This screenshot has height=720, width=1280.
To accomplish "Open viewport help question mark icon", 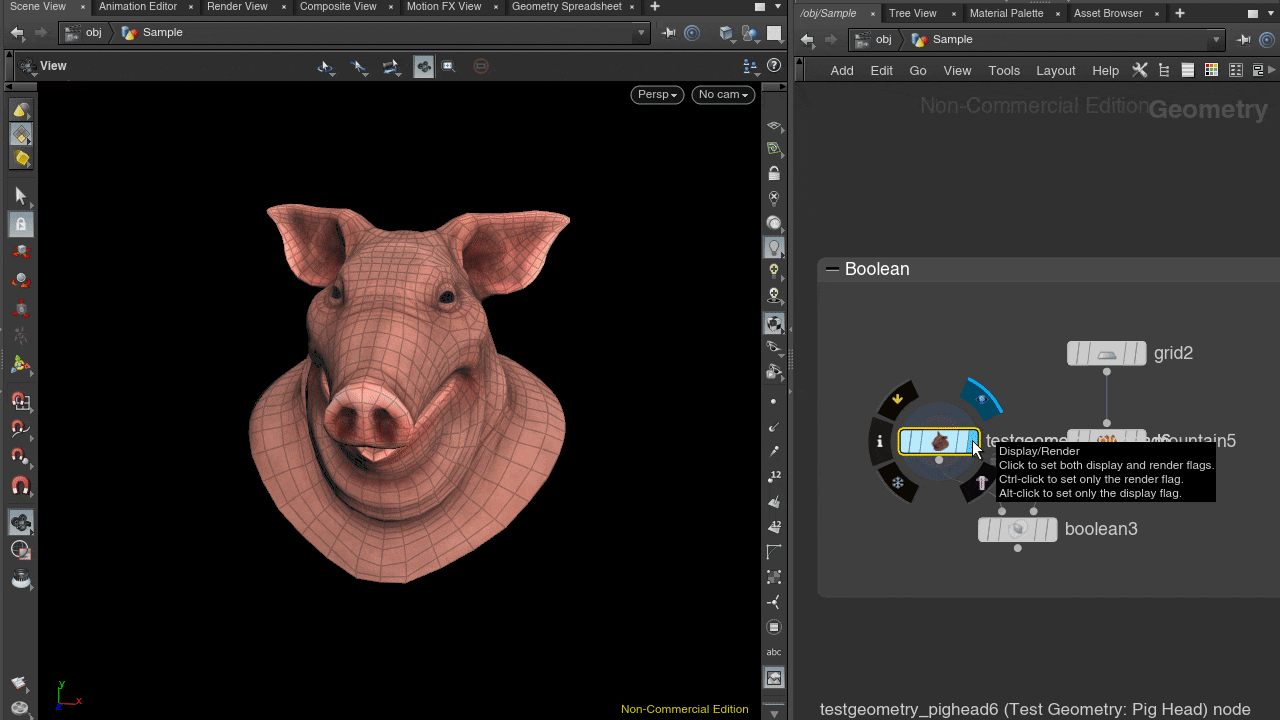I will tap(773, 66).
